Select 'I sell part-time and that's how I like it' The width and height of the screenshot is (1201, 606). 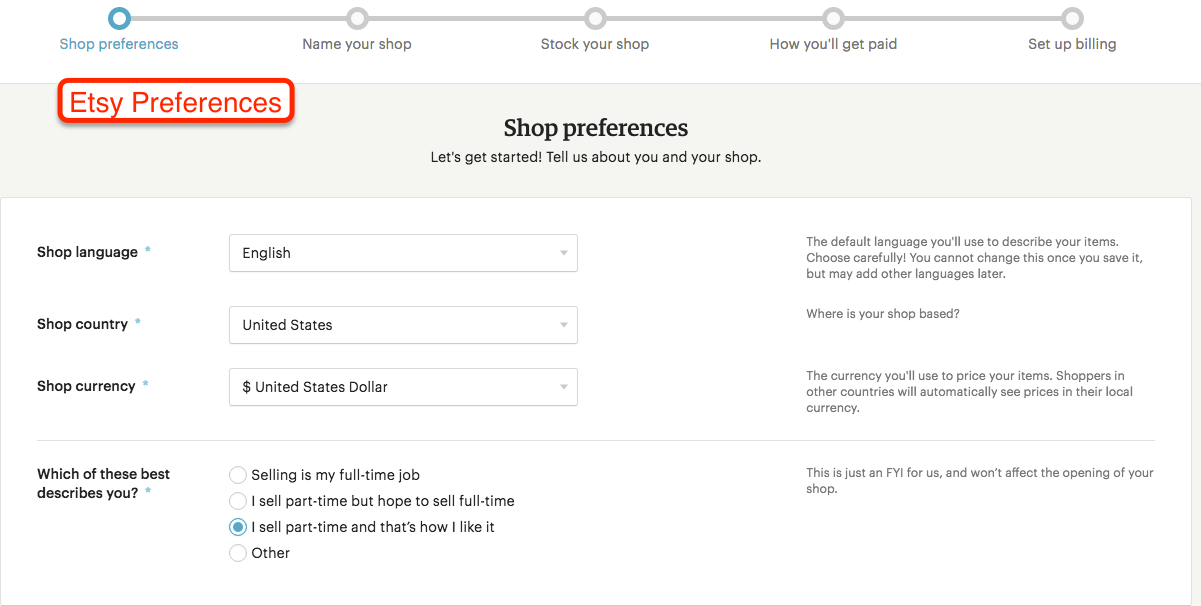pos(238,527)
